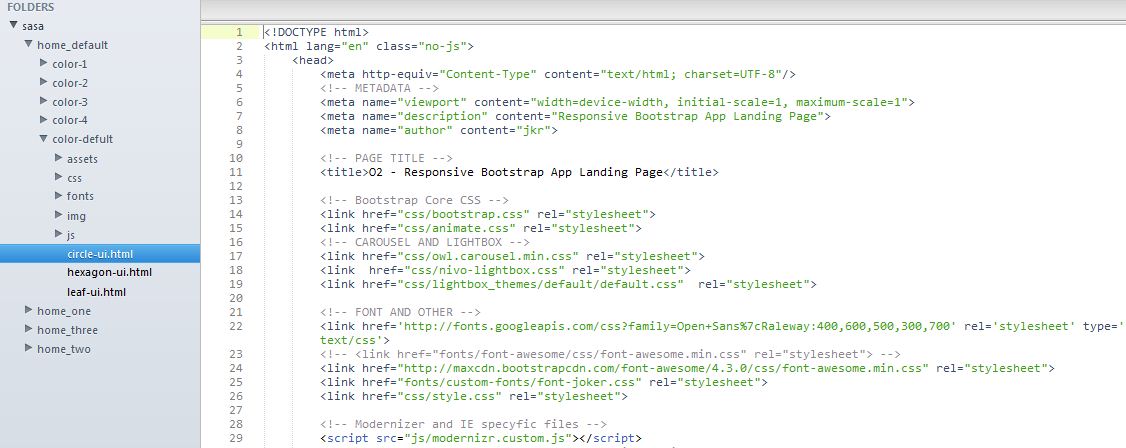This screenshot has width=1126, height=448.
Task: Click the modernizr.custom.js script line
Action: [480, 438]
